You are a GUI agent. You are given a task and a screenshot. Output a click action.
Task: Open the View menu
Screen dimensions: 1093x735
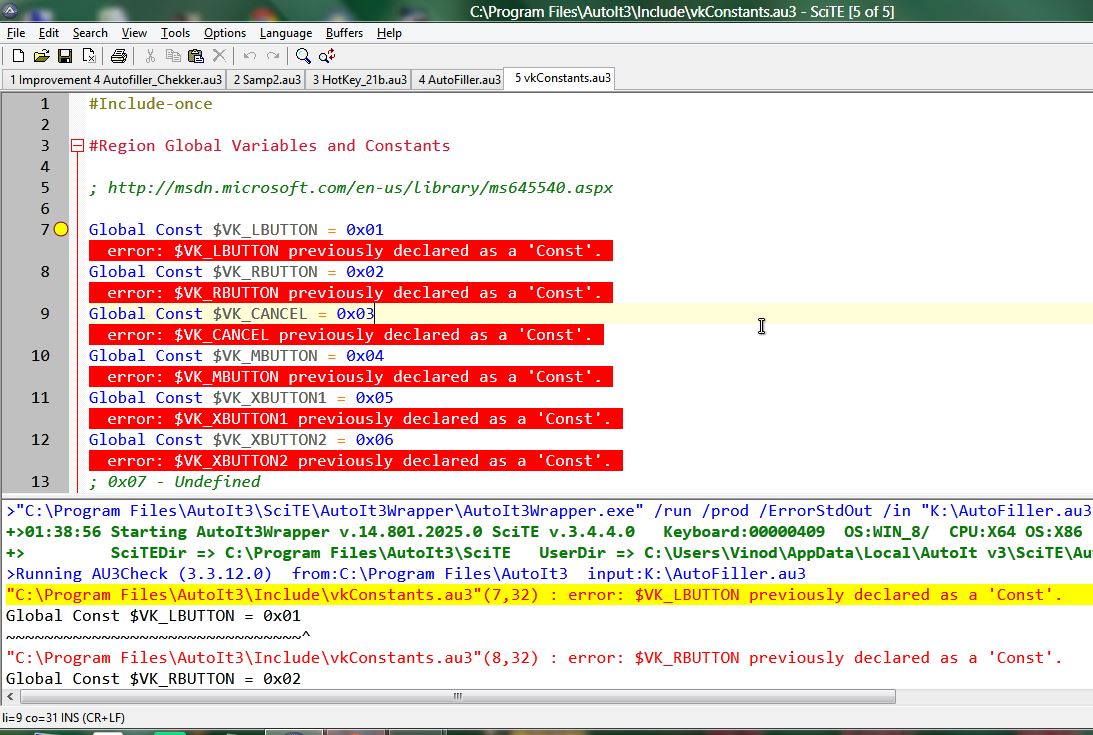[134, 33]
